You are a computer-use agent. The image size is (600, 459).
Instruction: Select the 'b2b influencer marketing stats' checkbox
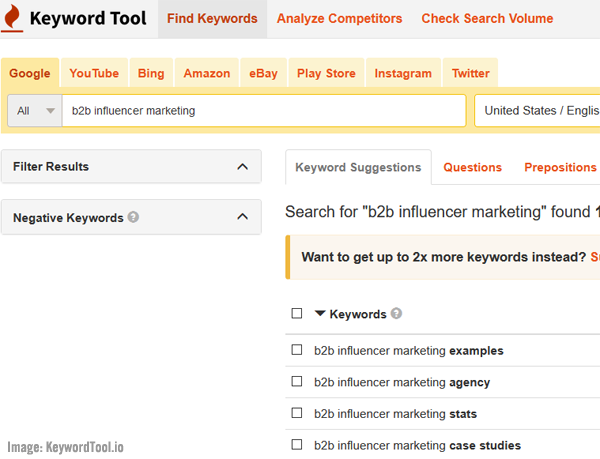(296, 413)
